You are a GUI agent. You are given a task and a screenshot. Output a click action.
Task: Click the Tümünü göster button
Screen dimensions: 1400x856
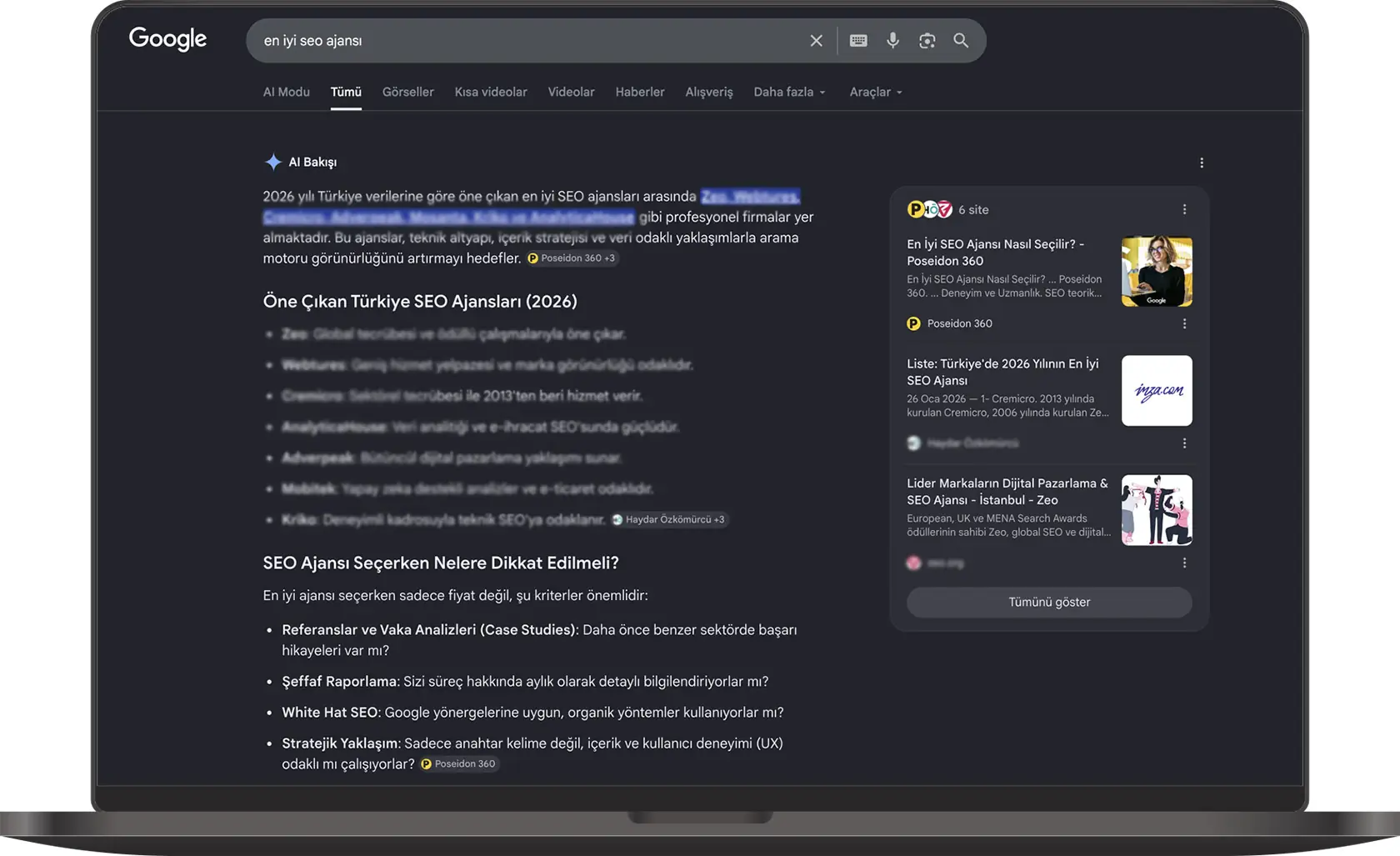pyautogui.click(x=1049, y=602)
